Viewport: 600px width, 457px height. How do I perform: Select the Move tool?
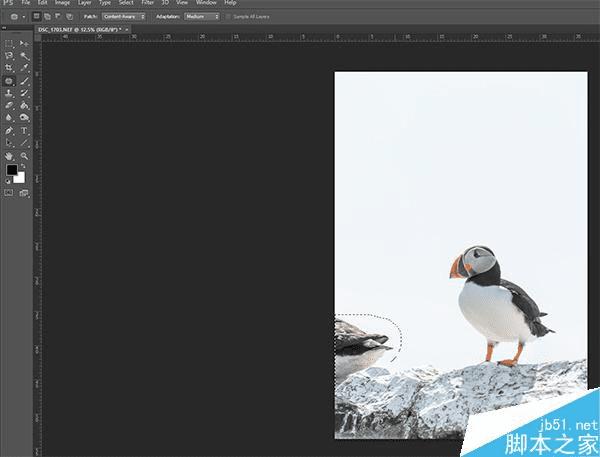[x=24, y=44]
